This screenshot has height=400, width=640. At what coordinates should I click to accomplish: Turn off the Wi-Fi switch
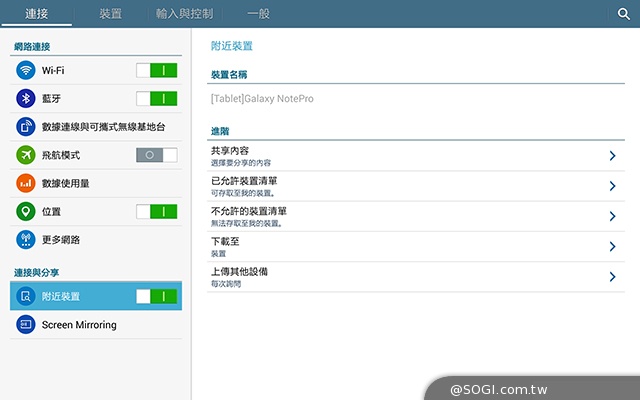[x=157, y=71]
